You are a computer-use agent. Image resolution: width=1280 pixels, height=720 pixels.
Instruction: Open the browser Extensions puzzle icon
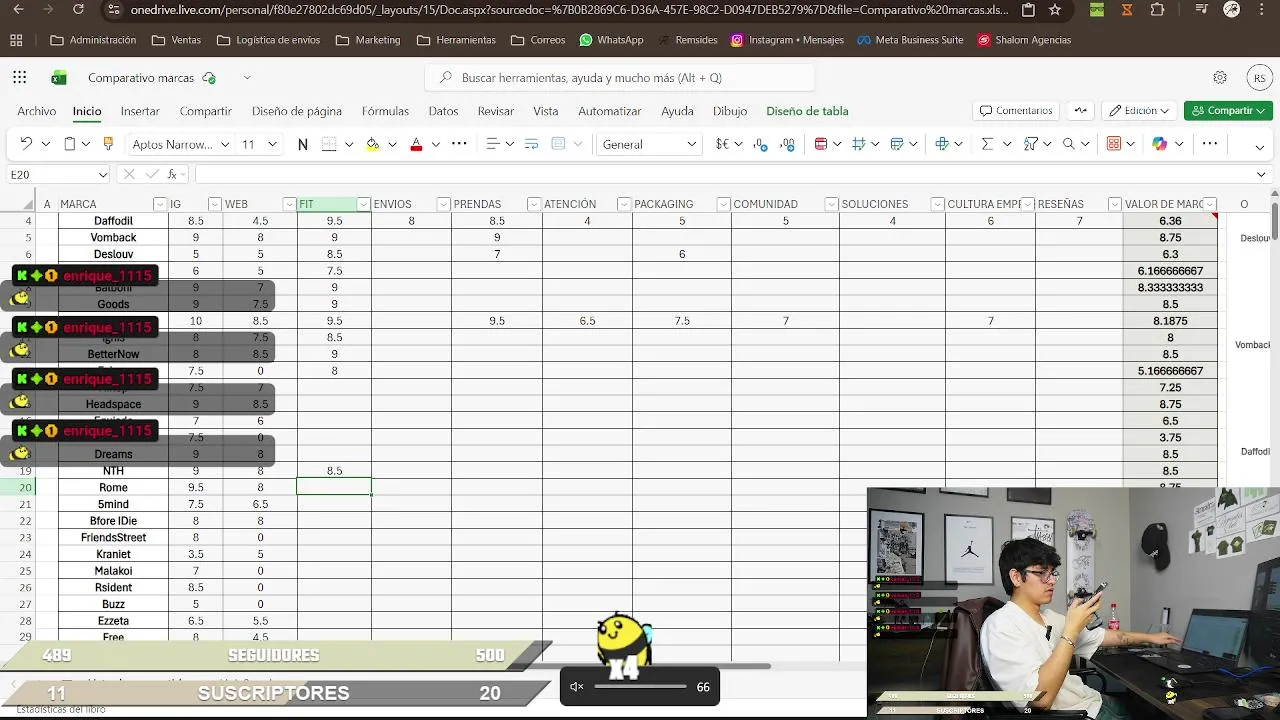tap(1158, 10)
